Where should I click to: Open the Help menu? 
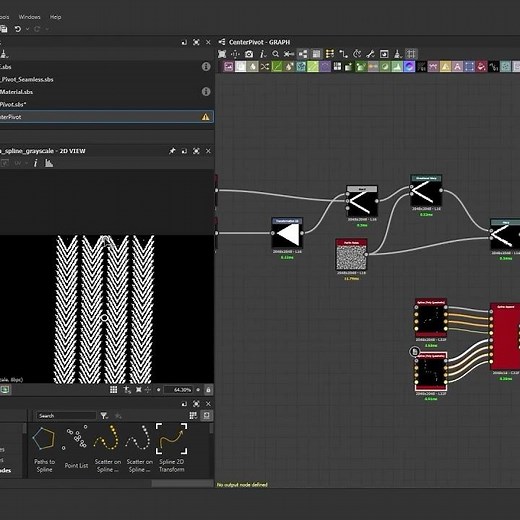click(55, 17)
